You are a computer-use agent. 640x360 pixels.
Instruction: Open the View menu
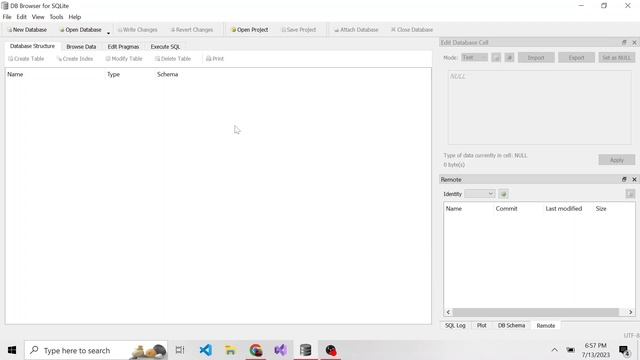coord(38,17)
